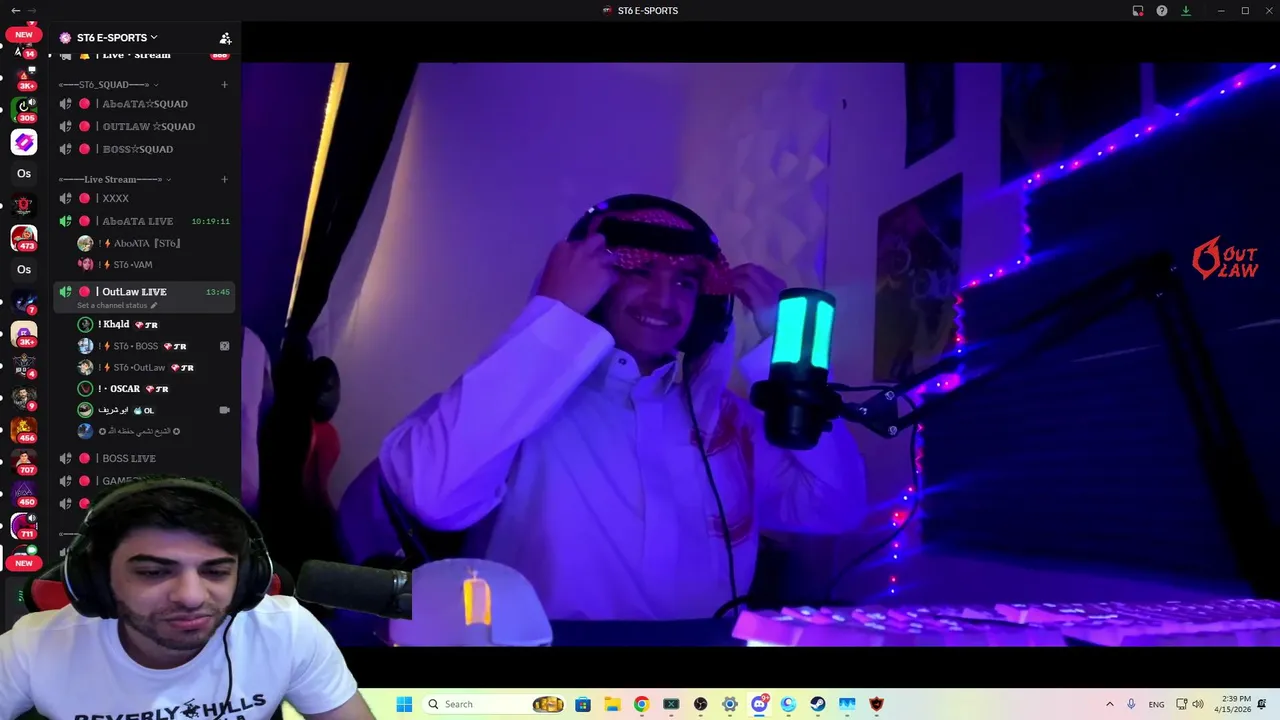Click !Kh4ld's green-ringed avatar

point(86,325)
